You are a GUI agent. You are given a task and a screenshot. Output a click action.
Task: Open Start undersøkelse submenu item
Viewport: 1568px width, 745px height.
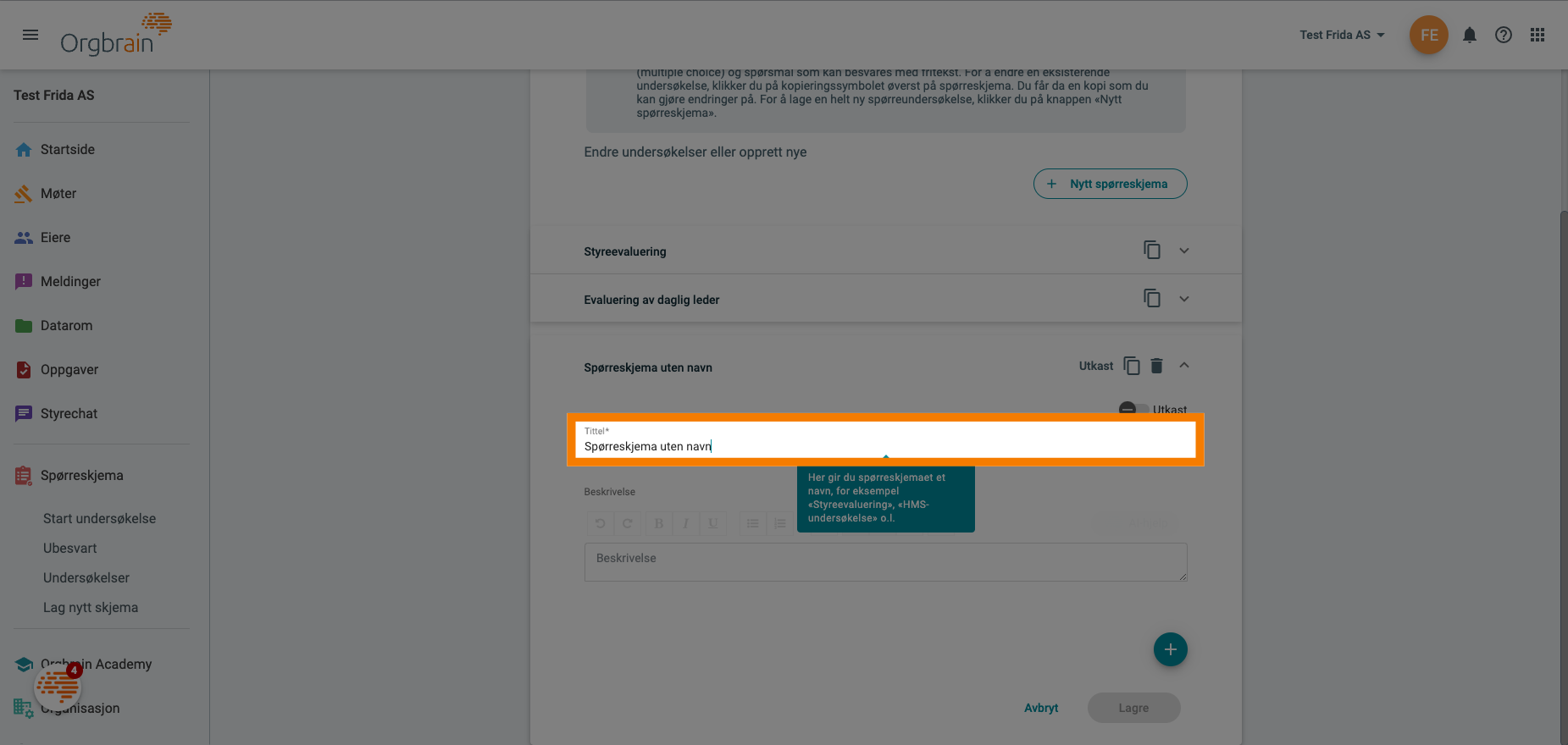pyautogui.click(x=99, y=518)
